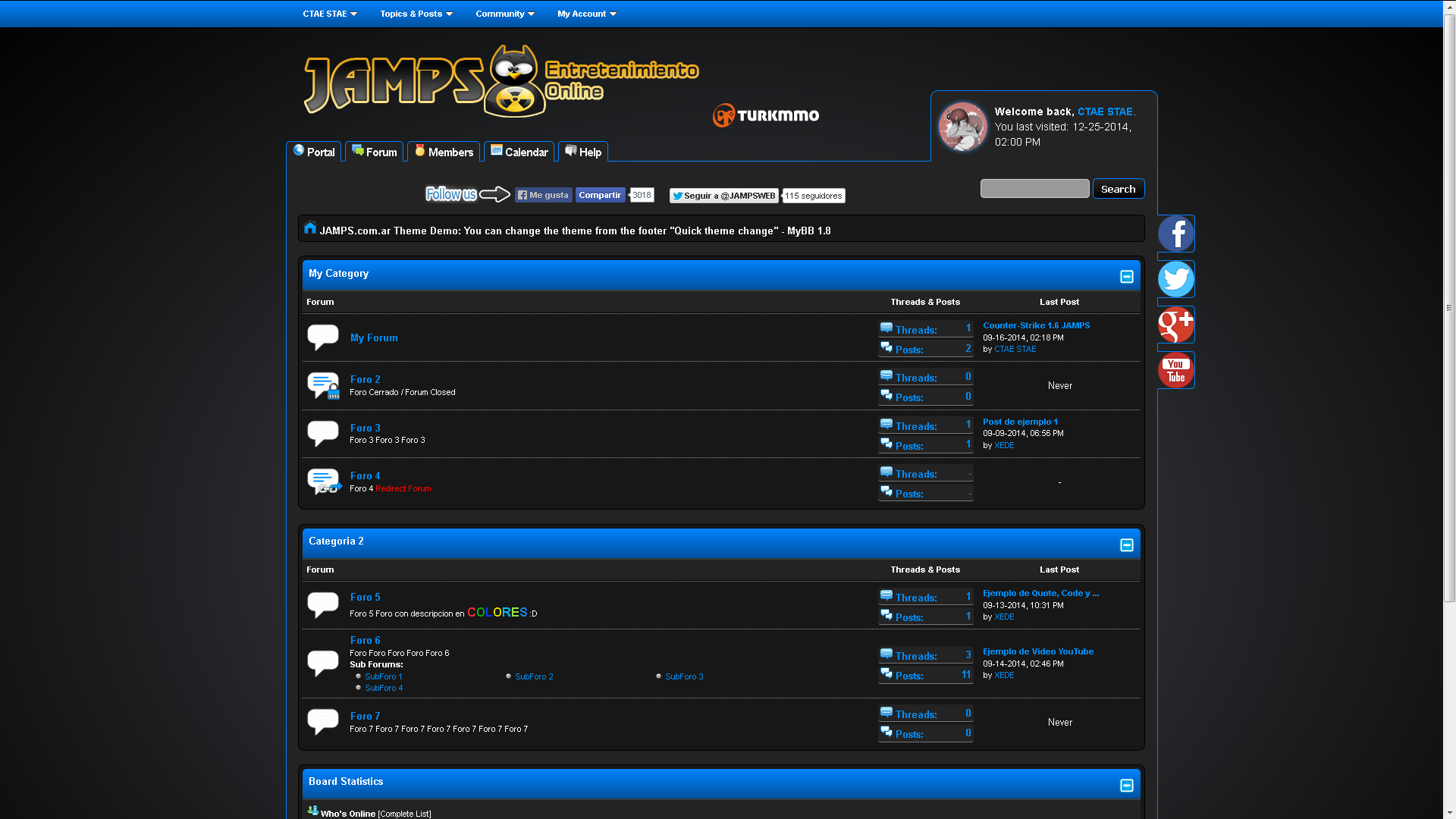This screenshot has height=819, width=1456.
Task: Click the 115 seguidores Twitter counter
Action: (x=814, y=196)
